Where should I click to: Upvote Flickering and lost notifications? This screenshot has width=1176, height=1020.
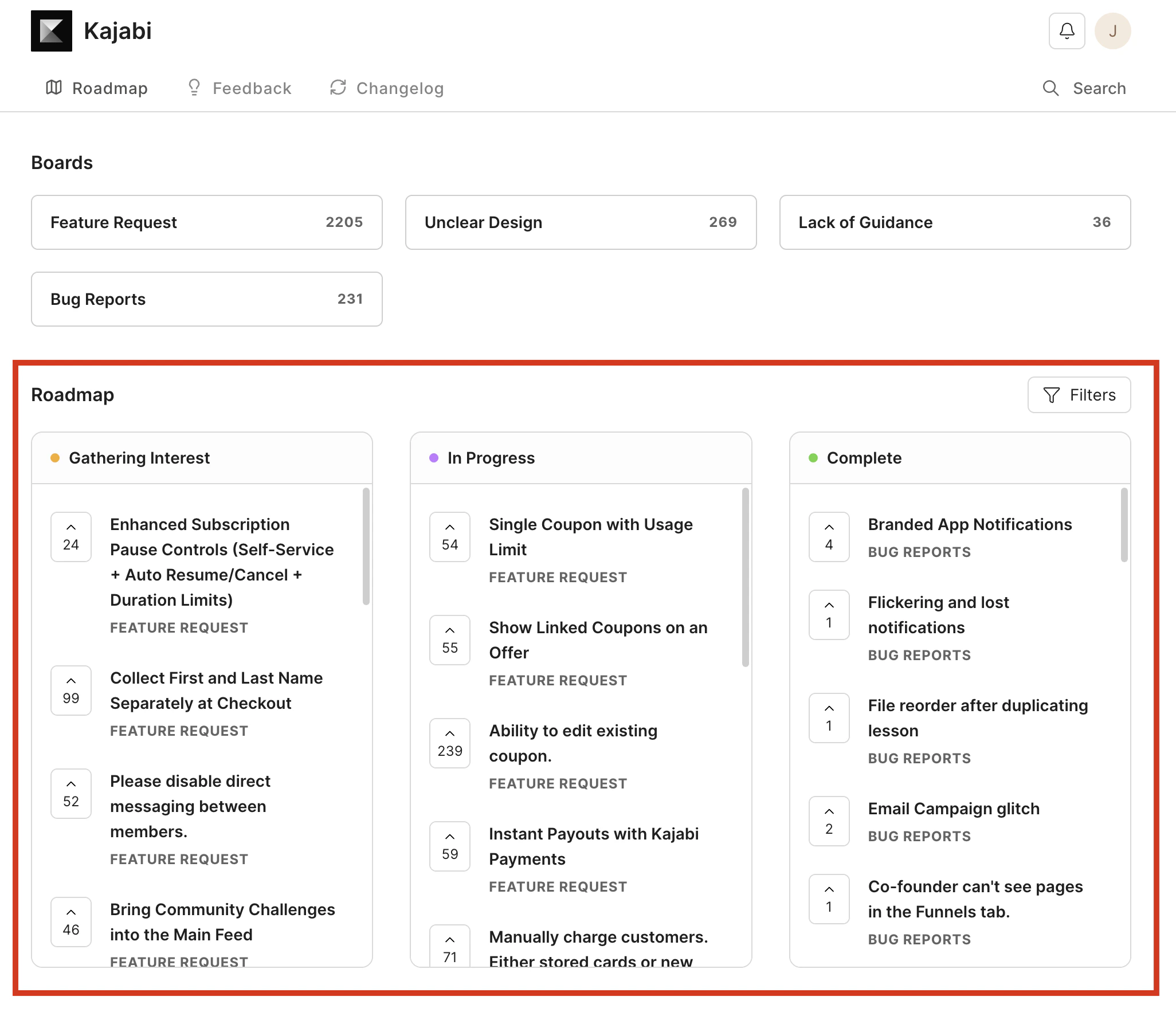coord(829,615)
